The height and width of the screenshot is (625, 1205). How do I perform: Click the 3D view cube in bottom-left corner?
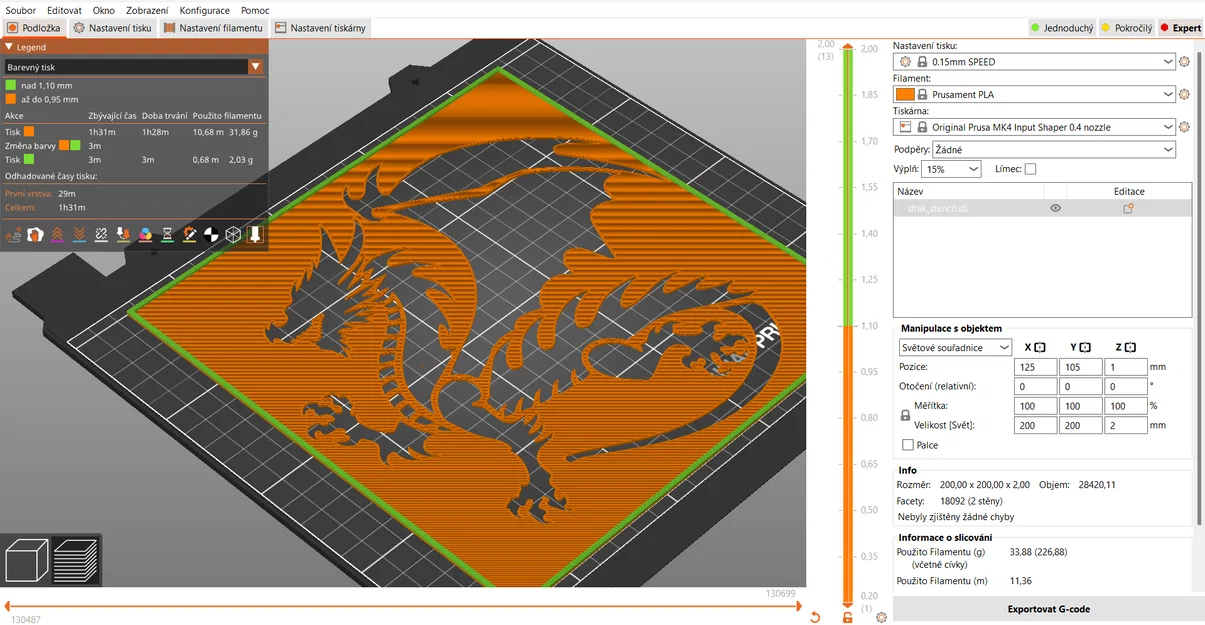click(25, 560)
